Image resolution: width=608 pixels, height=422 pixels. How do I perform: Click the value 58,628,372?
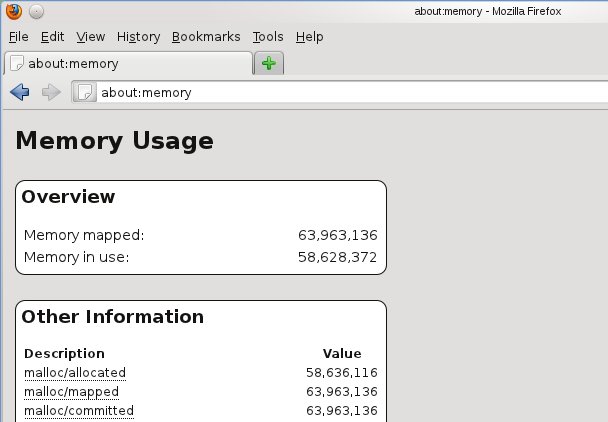point(337,257)
